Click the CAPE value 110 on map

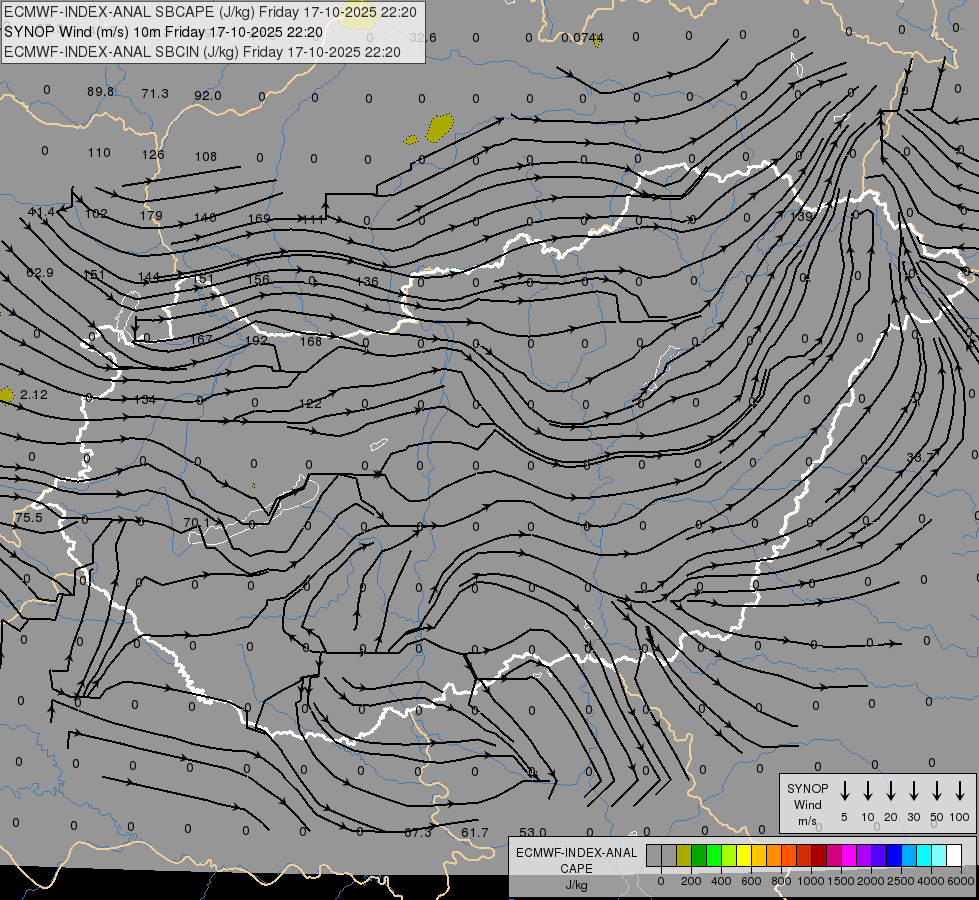point(99,152)
